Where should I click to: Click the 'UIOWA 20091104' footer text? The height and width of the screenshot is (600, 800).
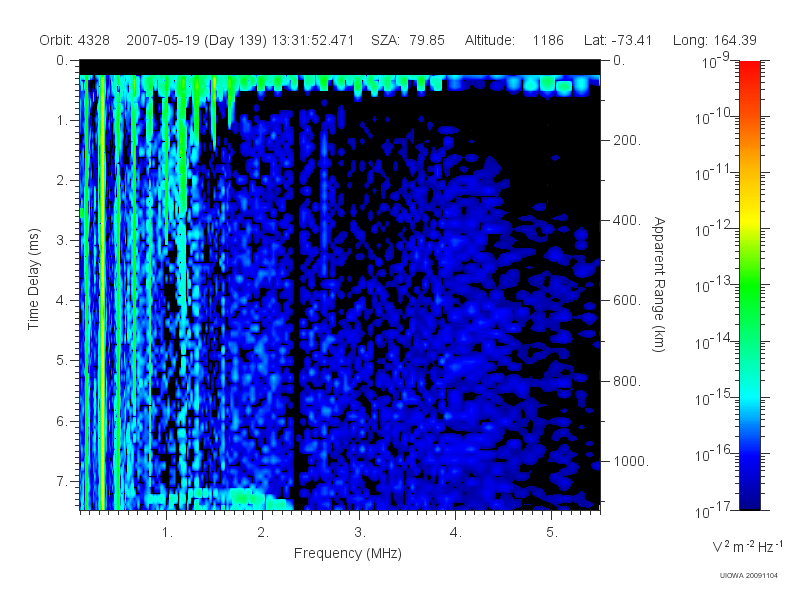click(x=748, y=576)
